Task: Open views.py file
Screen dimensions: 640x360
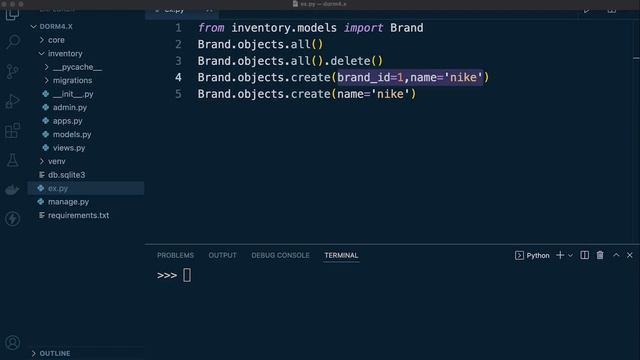Action: 69,148
